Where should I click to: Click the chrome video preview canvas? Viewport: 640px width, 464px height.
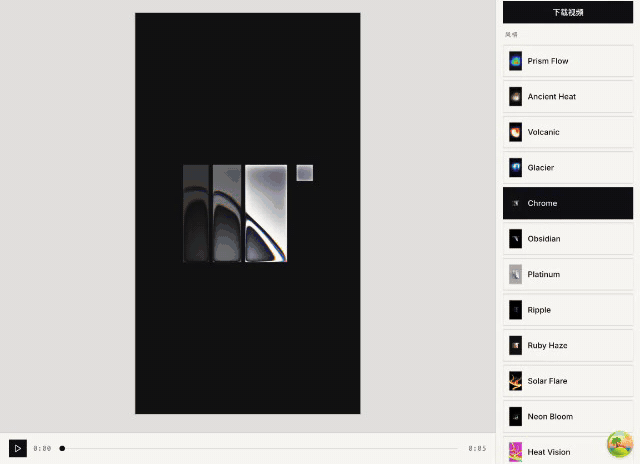coord(248,213)
